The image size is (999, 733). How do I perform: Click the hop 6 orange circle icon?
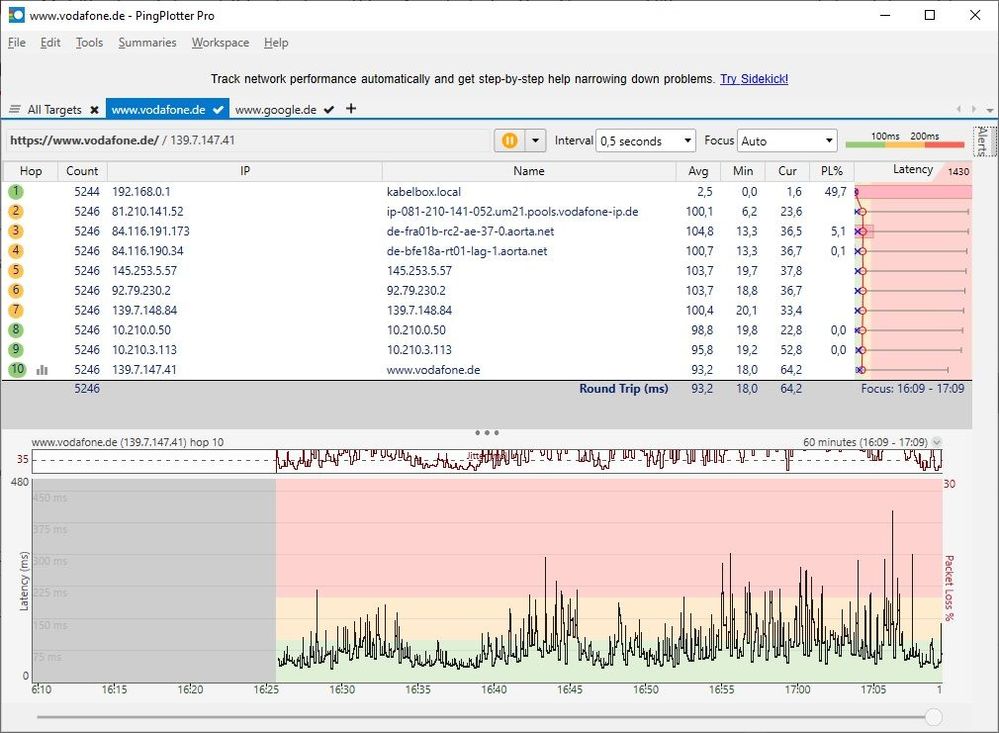pyautogui.click(x=15, y=290)
